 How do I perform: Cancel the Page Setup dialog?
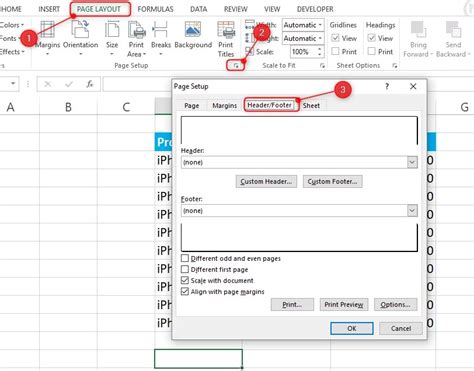401,328
